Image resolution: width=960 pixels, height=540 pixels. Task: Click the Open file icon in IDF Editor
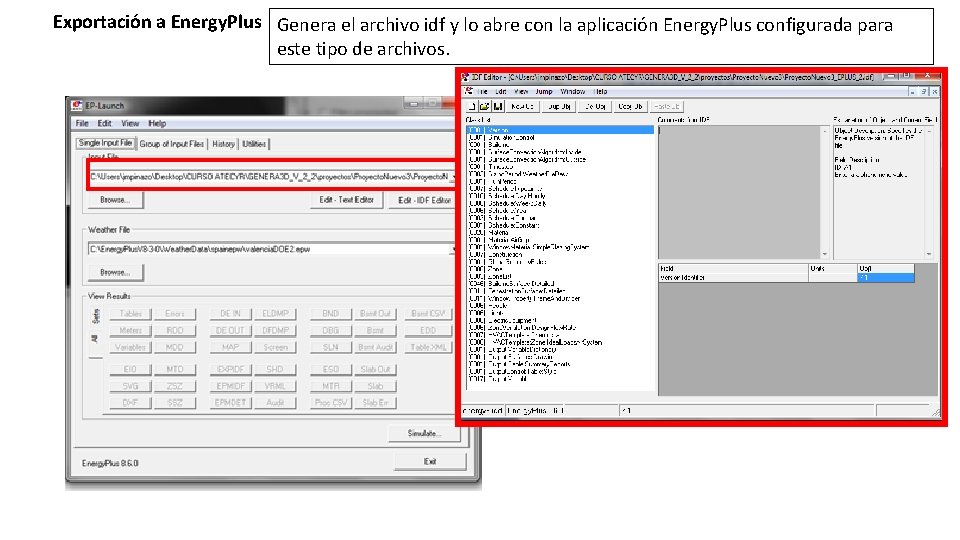click(x=484, y=107)
